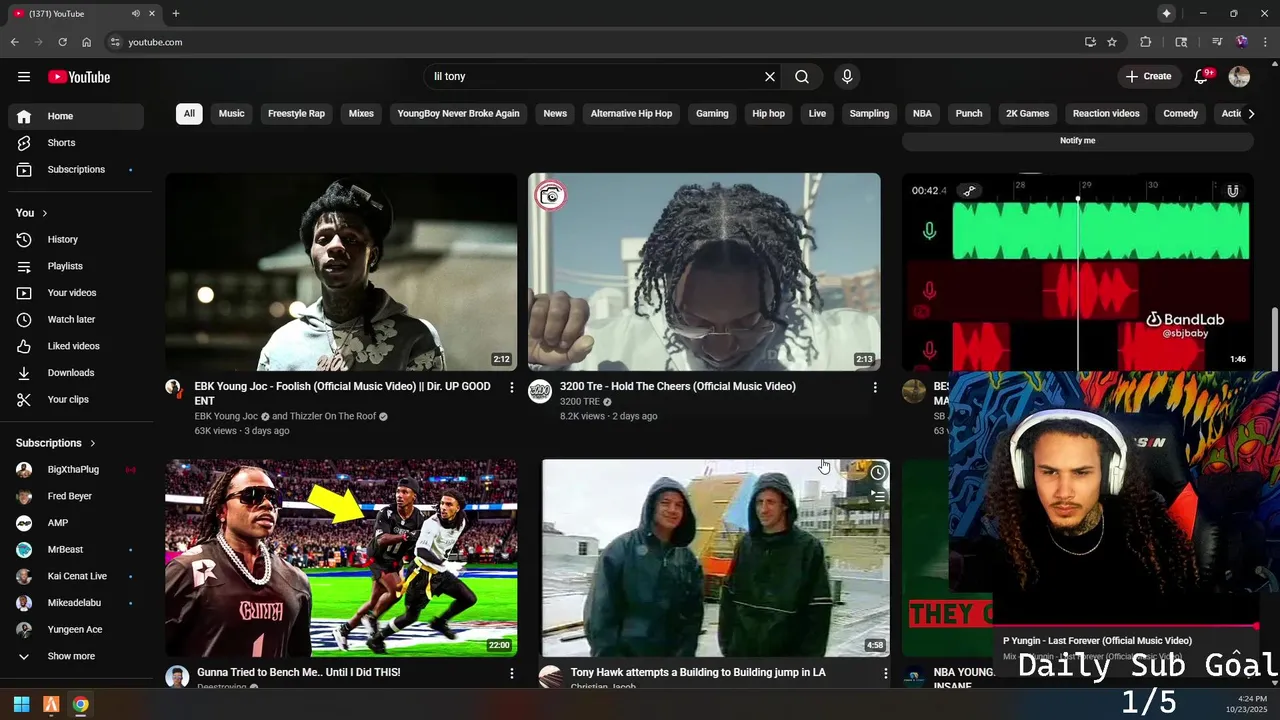Open Your videos in the sidebar

pos(76,293)
